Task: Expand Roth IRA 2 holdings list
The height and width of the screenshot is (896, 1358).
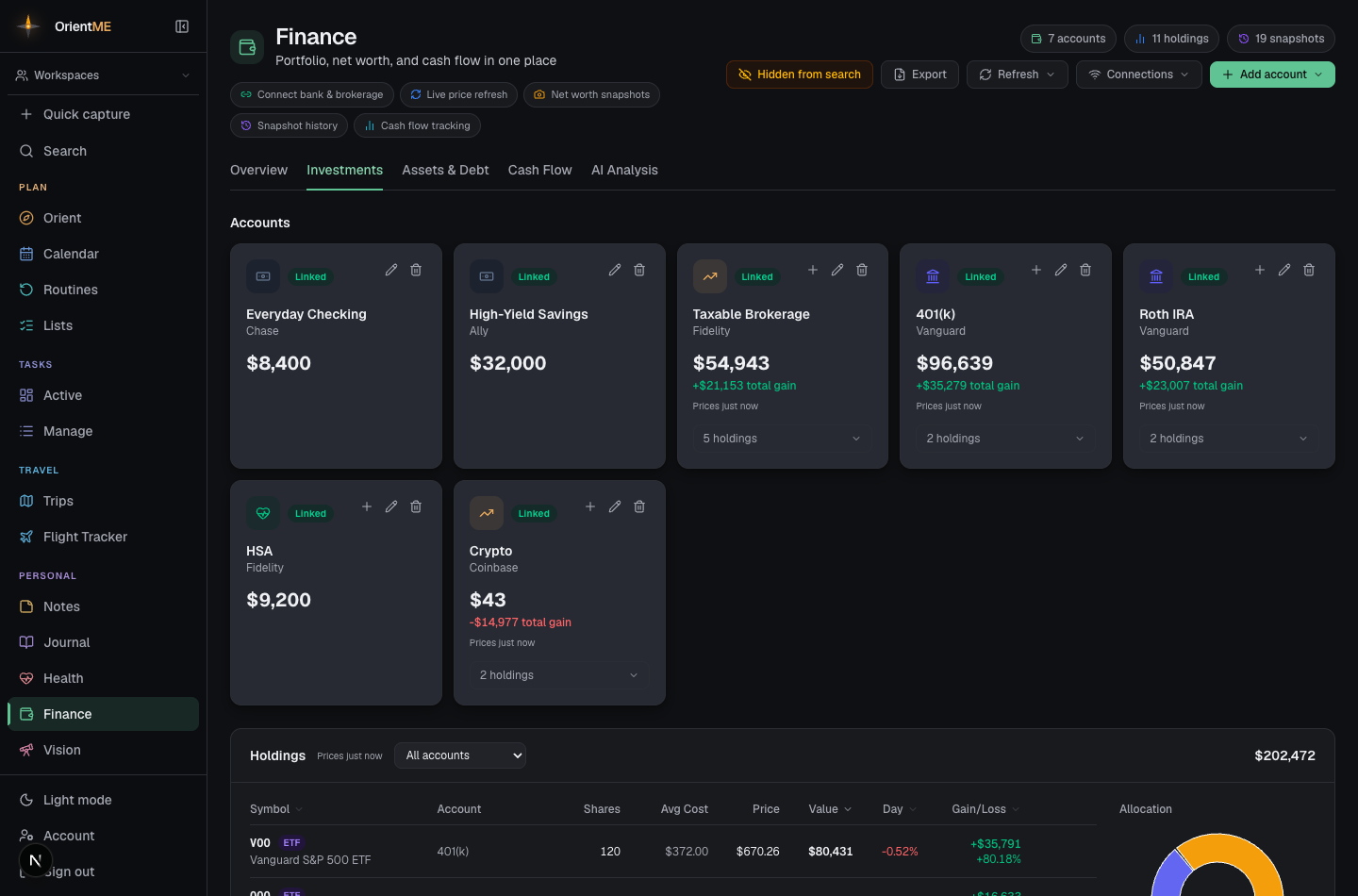Action: (x=1229, y=439)
